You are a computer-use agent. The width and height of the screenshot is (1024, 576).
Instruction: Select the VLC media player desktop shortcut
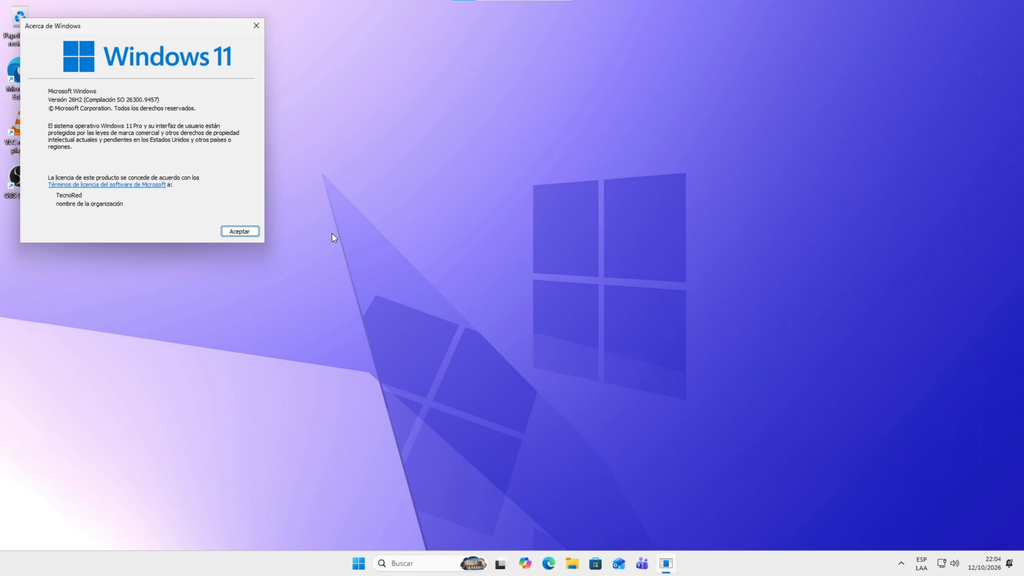point(14,133)
